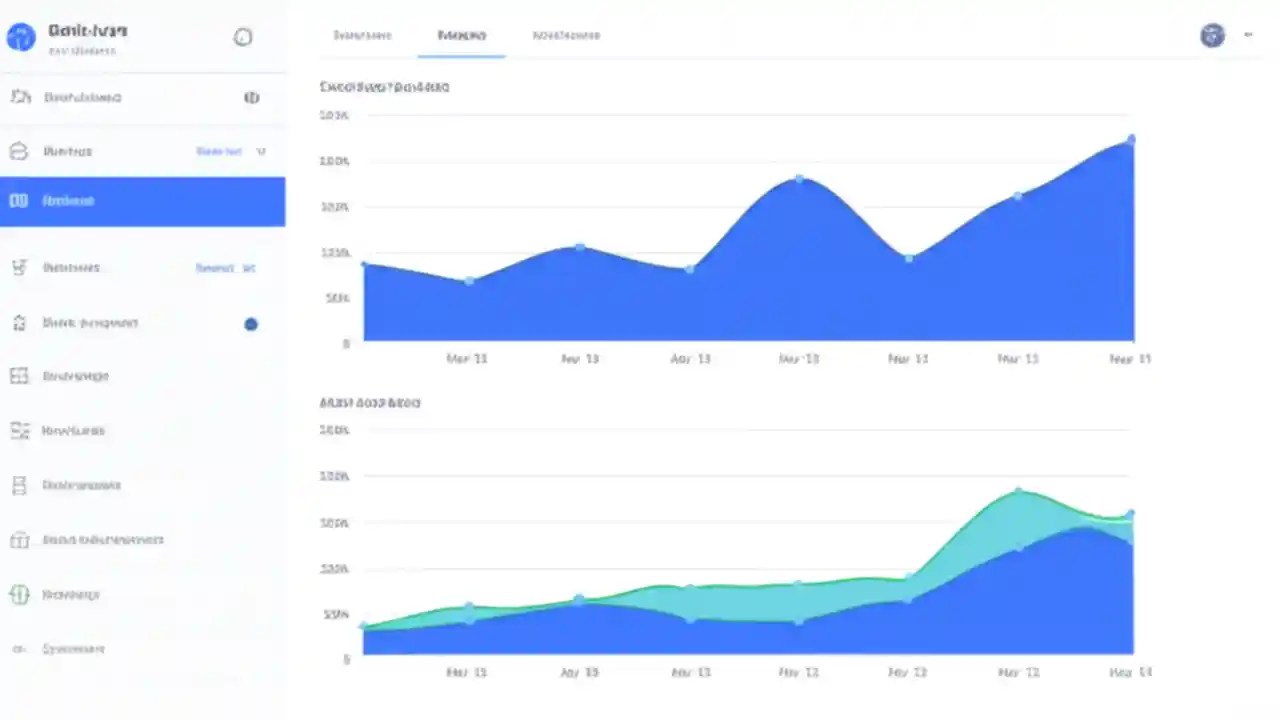Click the blue link on the second sidebar row
The height and width of the screenshot is (720, 1280).
(218, 151)
